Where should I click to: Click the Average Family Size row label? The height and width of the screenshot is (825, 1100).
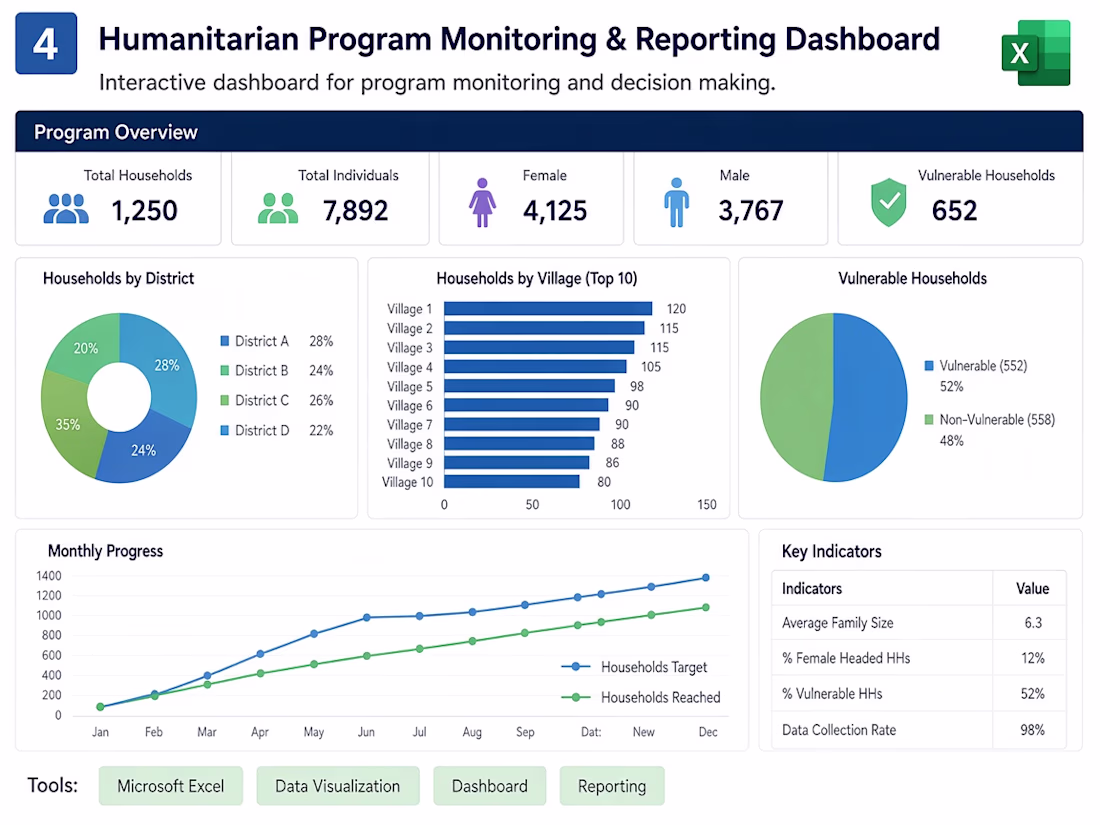coord(838,623)
